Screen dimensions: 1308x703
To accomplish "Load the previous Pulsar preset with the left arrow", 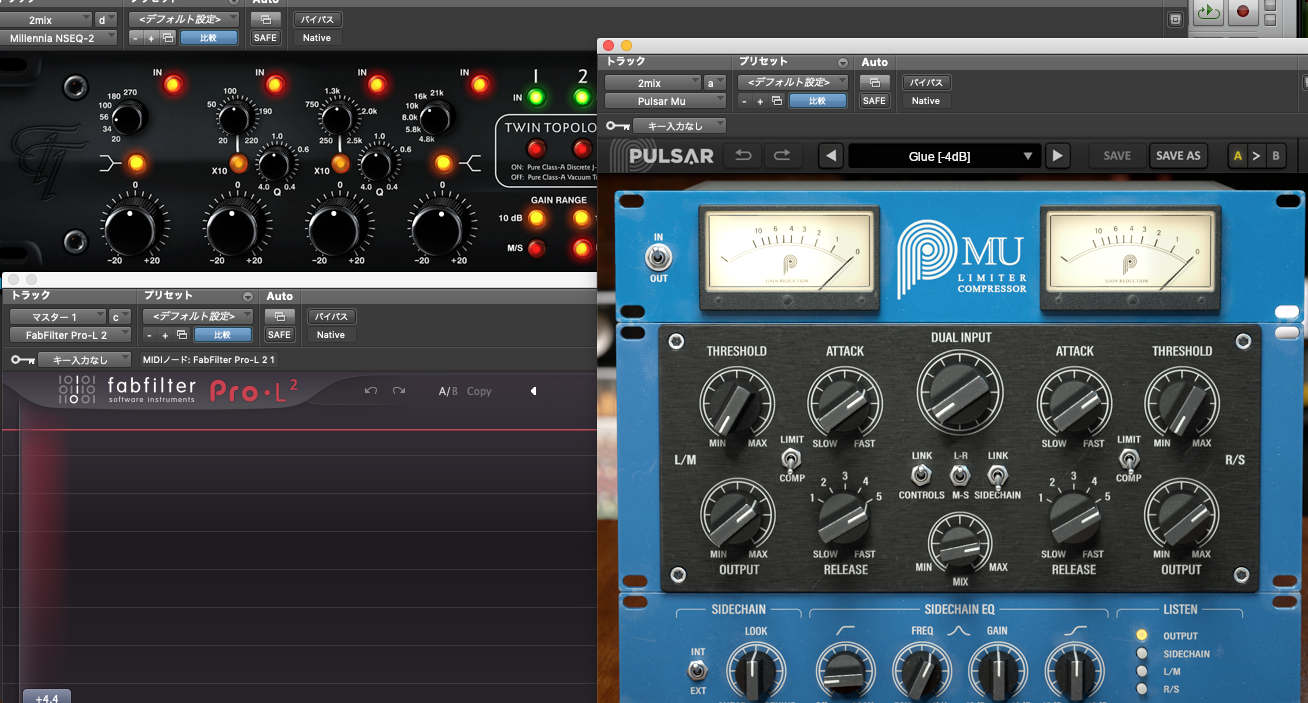I will click(x=830, y=156).
